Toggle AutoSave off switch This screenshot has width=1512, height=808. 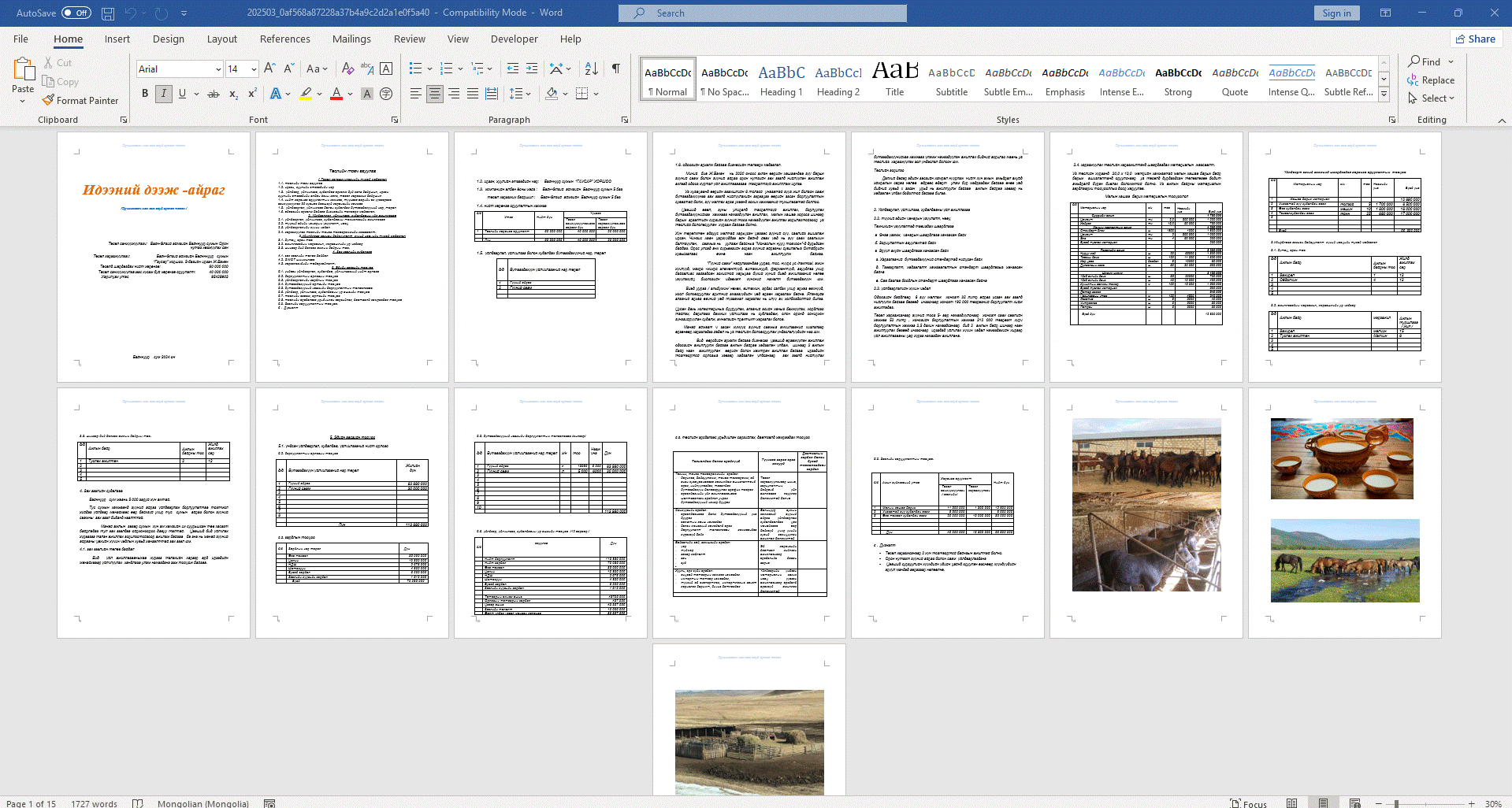click(76, 13)
